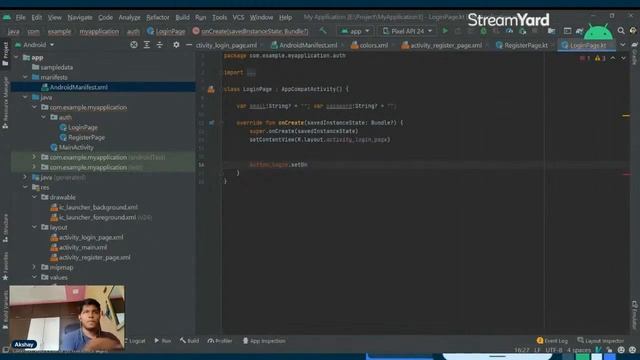Expand the mipmap folder
Screen dimensions: 640x360
pyautogui.click(x=35, y=267)
